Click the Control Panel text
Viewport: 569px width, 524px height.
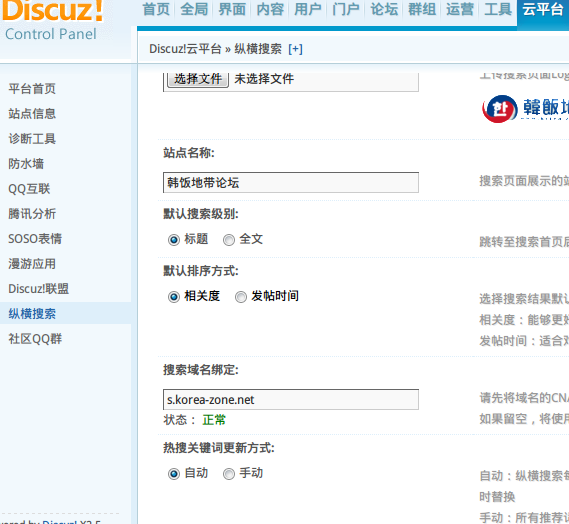51,34
